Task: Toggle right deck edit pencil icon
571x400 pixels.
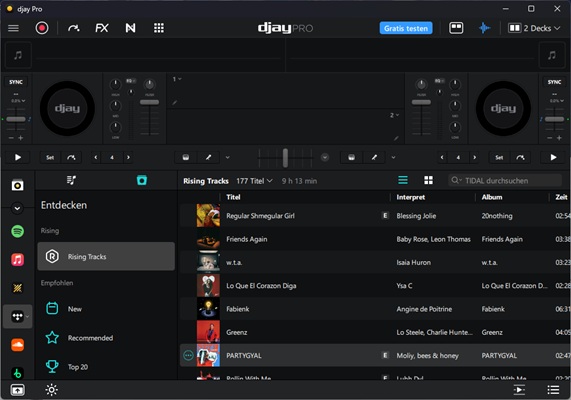Action: coord(374,157)
